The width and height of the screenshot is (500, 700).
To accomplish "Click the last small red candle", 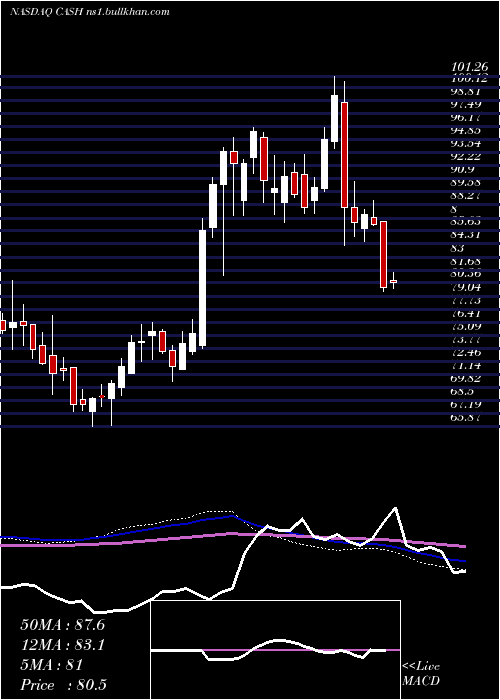I will 393,281.
